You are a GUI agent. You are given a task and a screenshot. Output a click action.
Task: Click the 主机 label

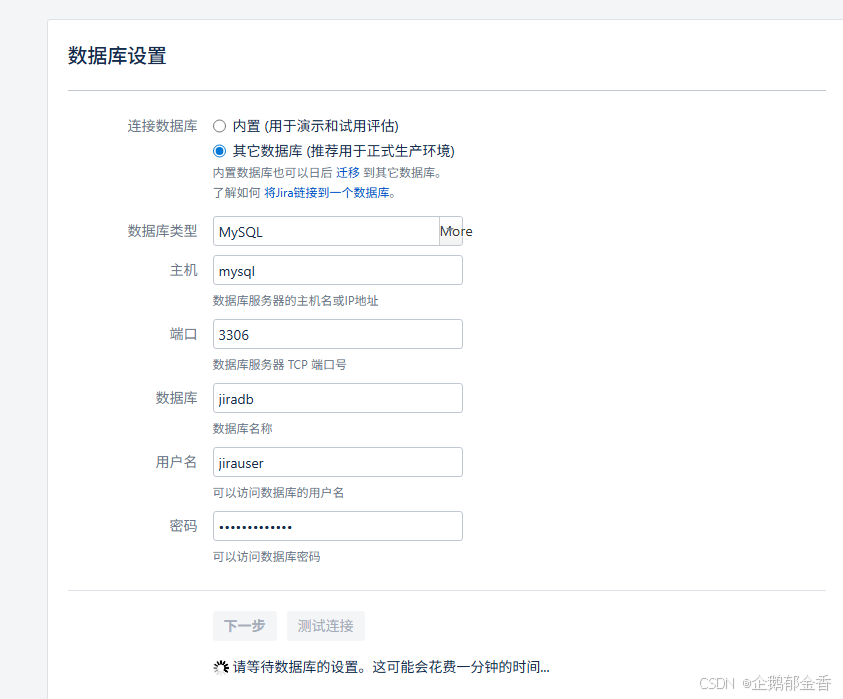tap(184, 270)
